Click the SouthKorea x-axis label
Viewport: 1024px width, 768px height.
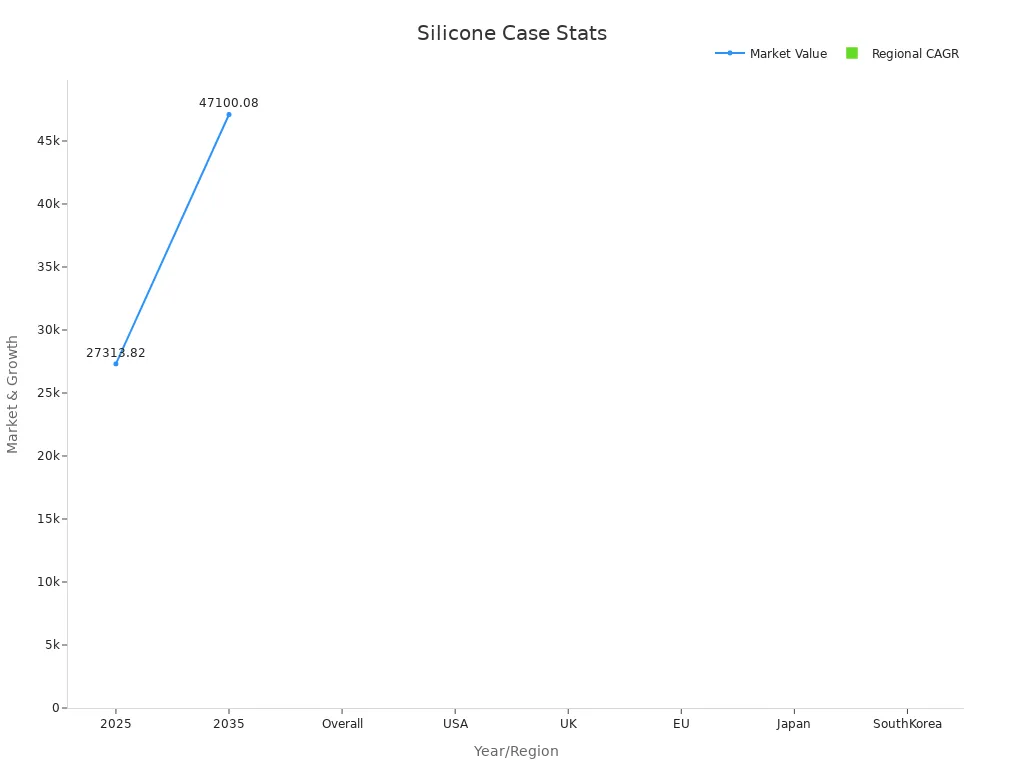pyautogui.click(x=907, y=724)
